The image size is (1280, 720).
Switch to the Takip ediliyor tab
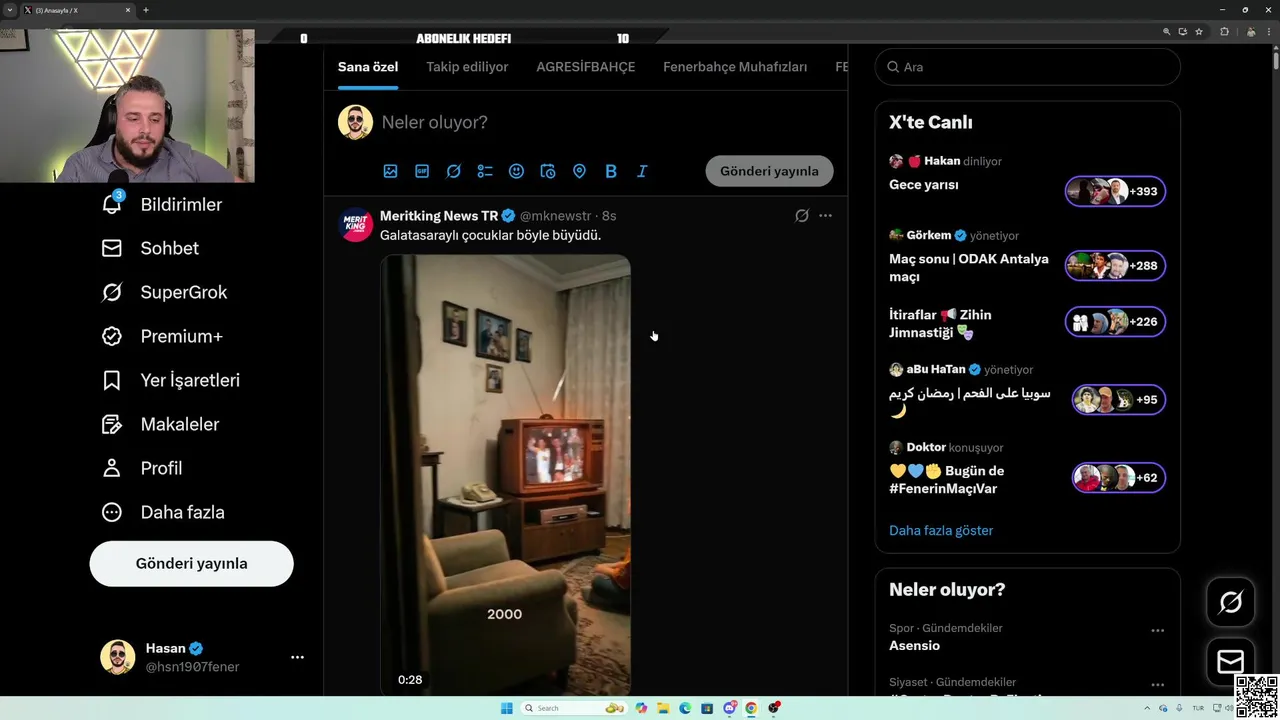(467, 67)
